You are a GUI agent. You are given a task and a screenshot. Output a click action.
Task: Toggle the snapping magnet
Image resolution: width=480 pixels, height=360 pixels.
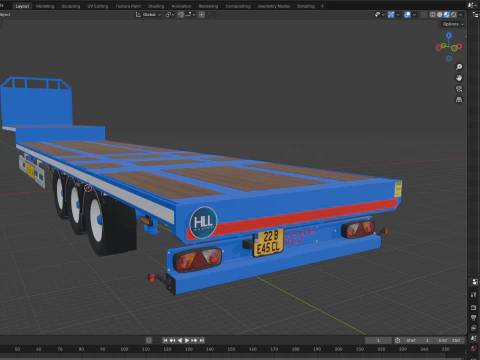click(180, 15)
